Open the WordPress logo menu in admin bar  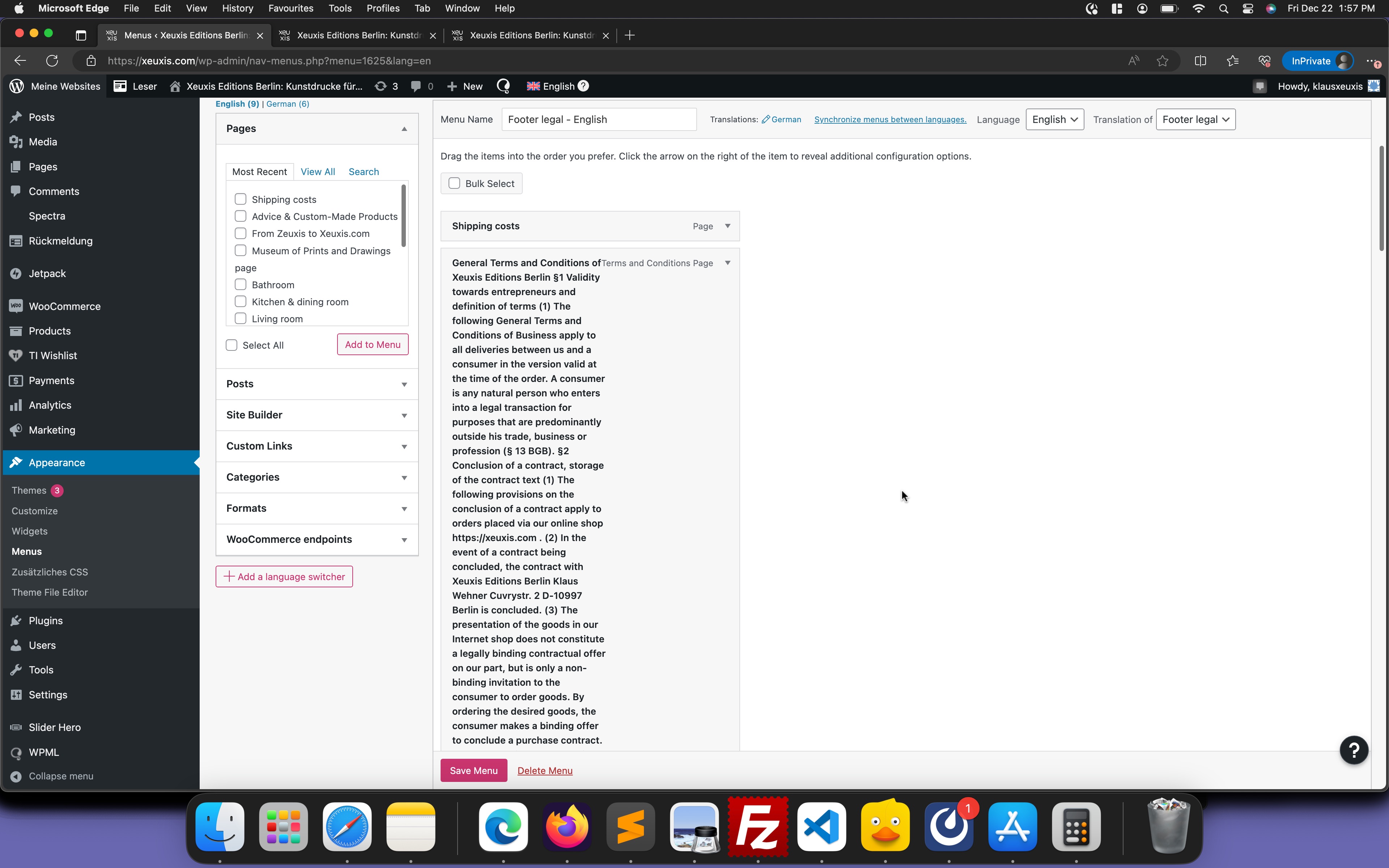[17, 86]
